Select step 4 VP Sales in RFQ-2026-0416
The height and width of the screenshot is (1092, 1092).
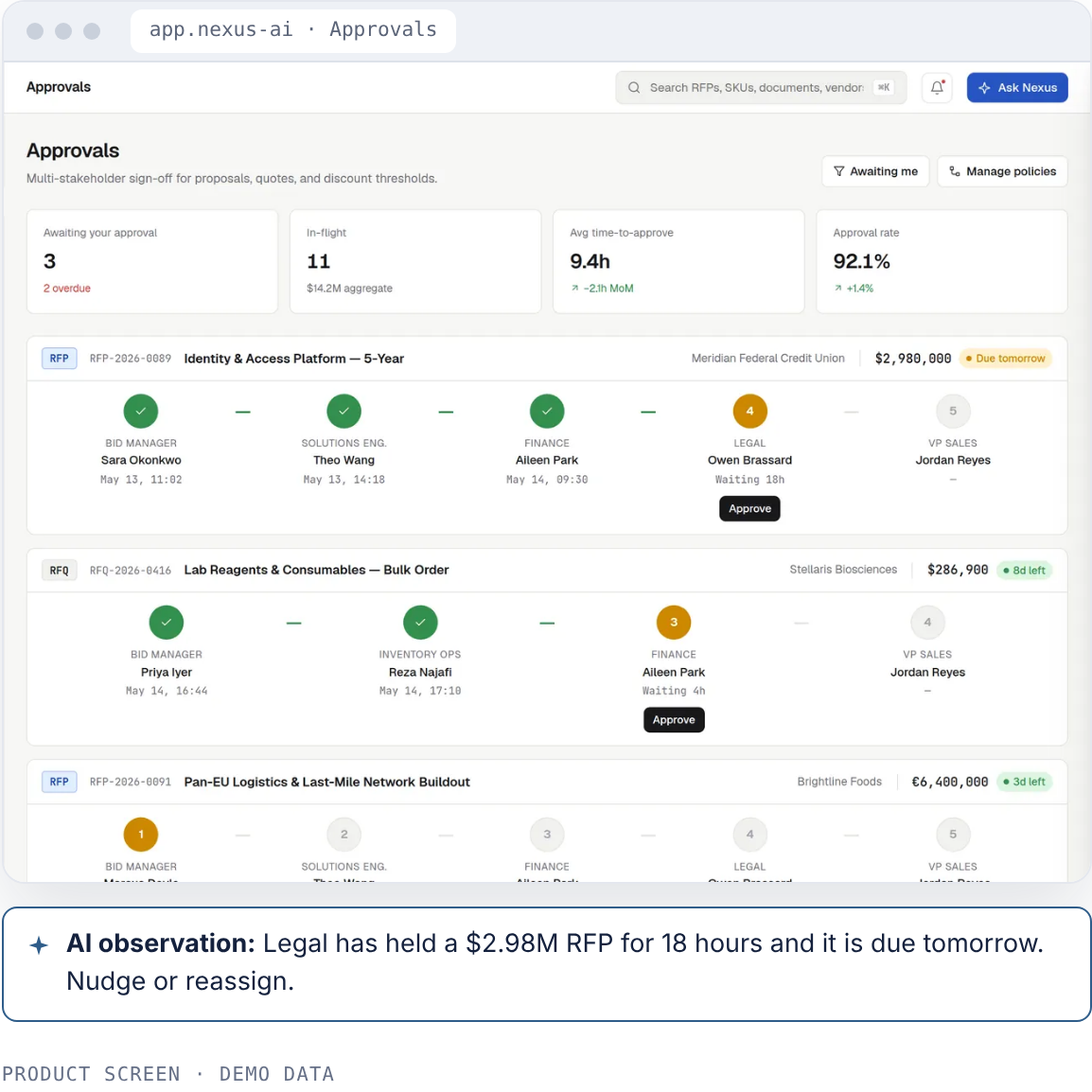click(x=927, y=622)
